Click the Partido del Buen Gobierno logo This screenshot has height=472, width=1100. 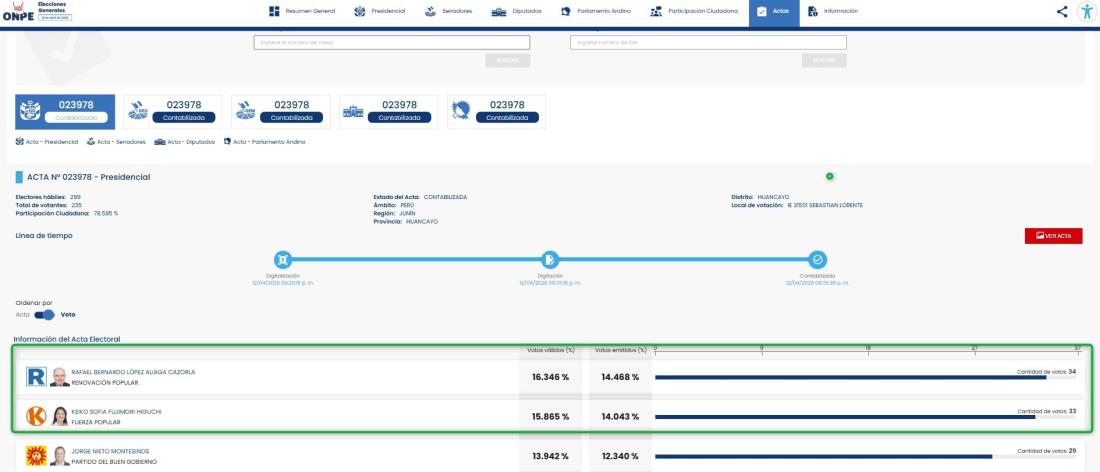[x=35, y=456]
